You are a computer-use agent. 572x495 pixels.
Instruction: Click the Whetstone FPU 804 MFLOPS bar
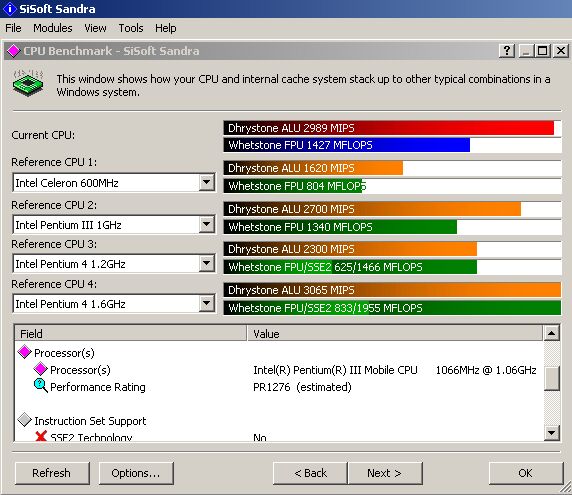[x=293, y=186]
